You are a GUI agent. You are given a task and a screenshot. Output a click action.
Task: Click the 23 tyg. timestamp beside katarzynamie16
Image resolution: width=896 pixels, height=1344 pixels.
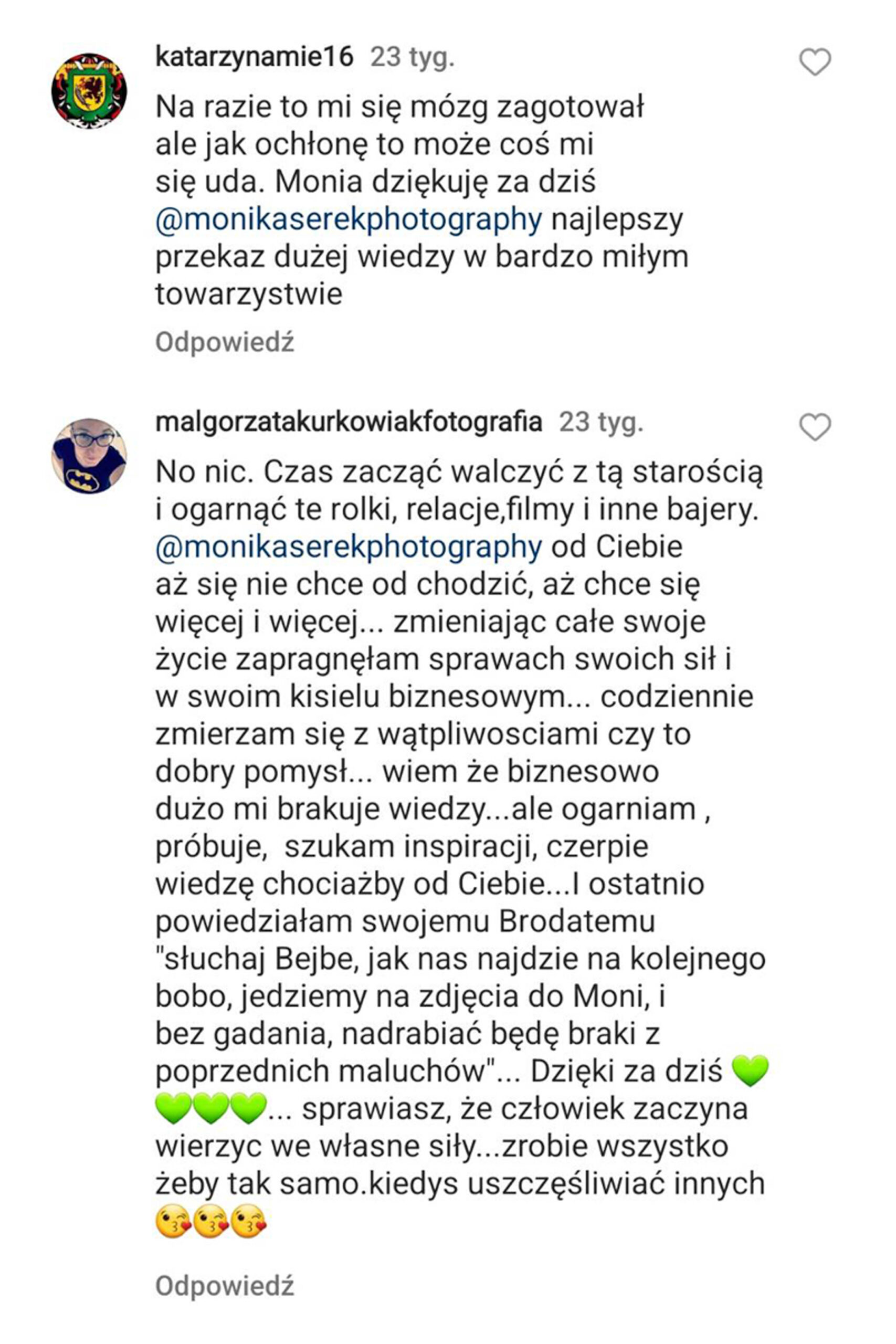tap(413, 58)
